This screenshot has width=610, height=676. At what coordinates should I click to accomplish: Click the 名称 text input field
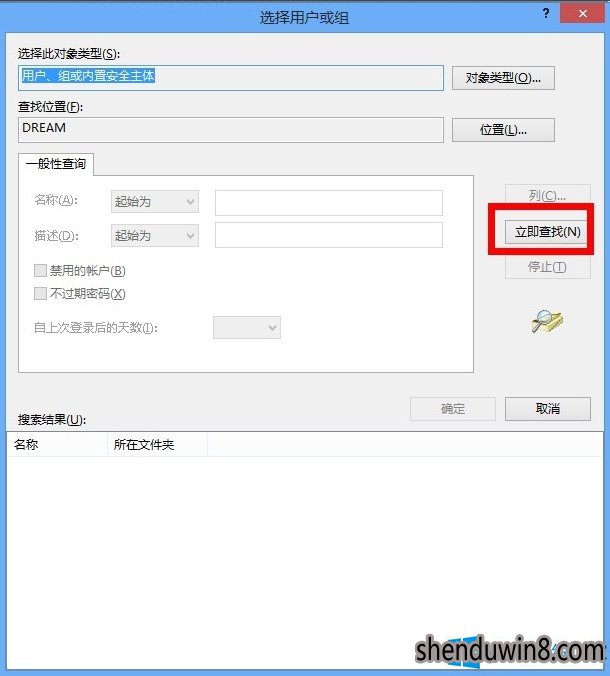coord(329,203)
